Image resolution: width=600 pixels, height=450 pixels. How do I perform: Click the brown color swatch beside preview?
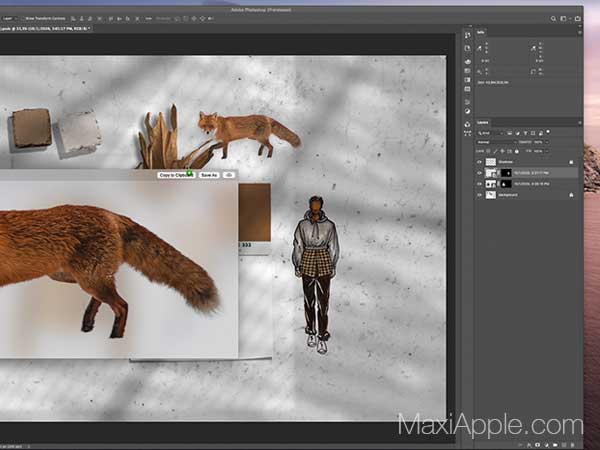click(x=255, y=212)
